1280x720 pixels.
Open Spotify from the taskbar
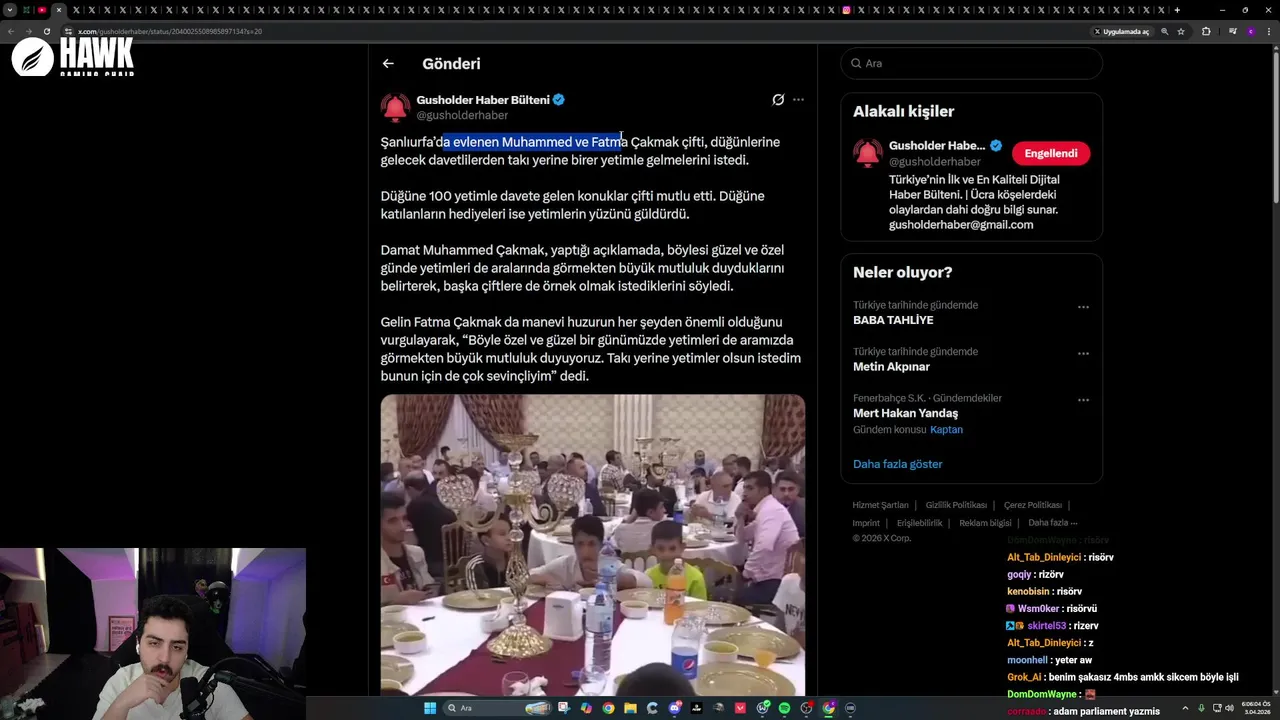point(784,708)
